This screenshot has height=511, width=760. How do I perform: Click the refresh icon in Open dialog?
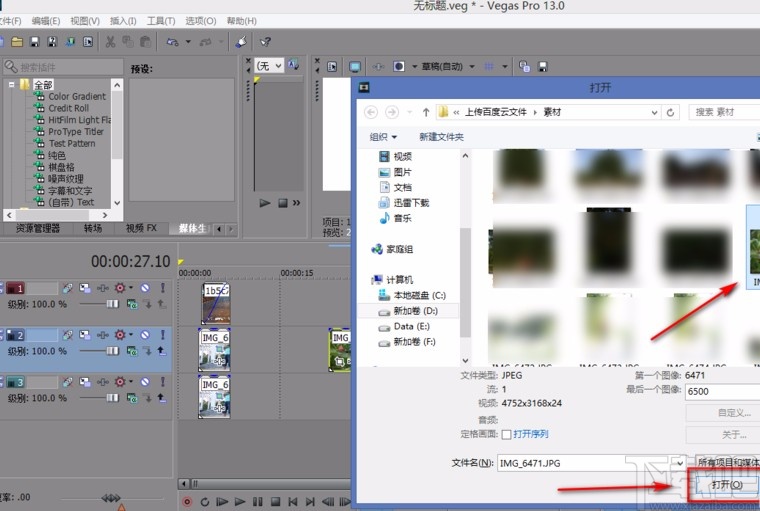pyautogui.click(x=670, y=112)
